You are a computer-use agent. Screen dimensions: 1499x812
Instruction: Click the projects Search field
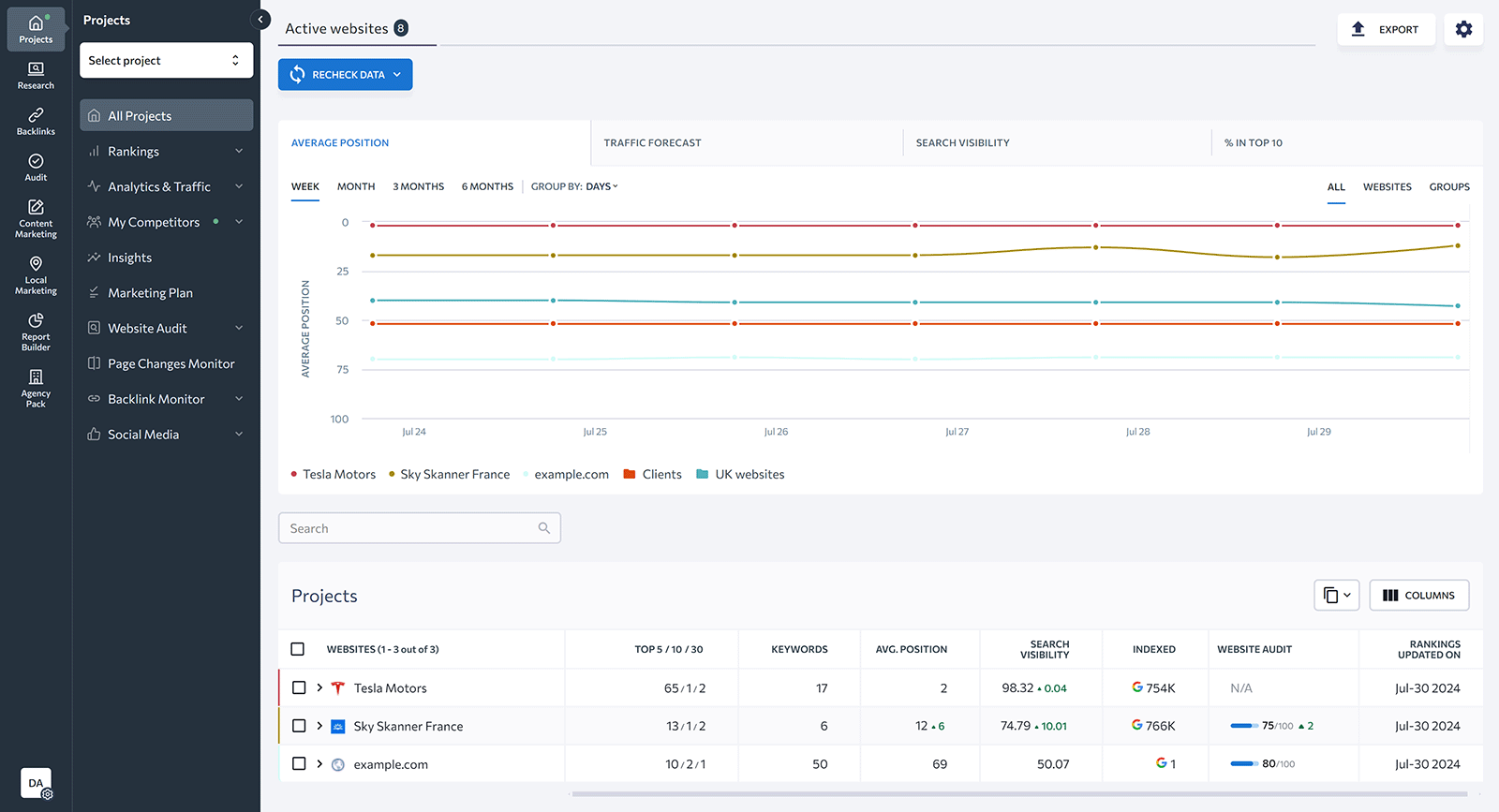click(x=419, y=528)
